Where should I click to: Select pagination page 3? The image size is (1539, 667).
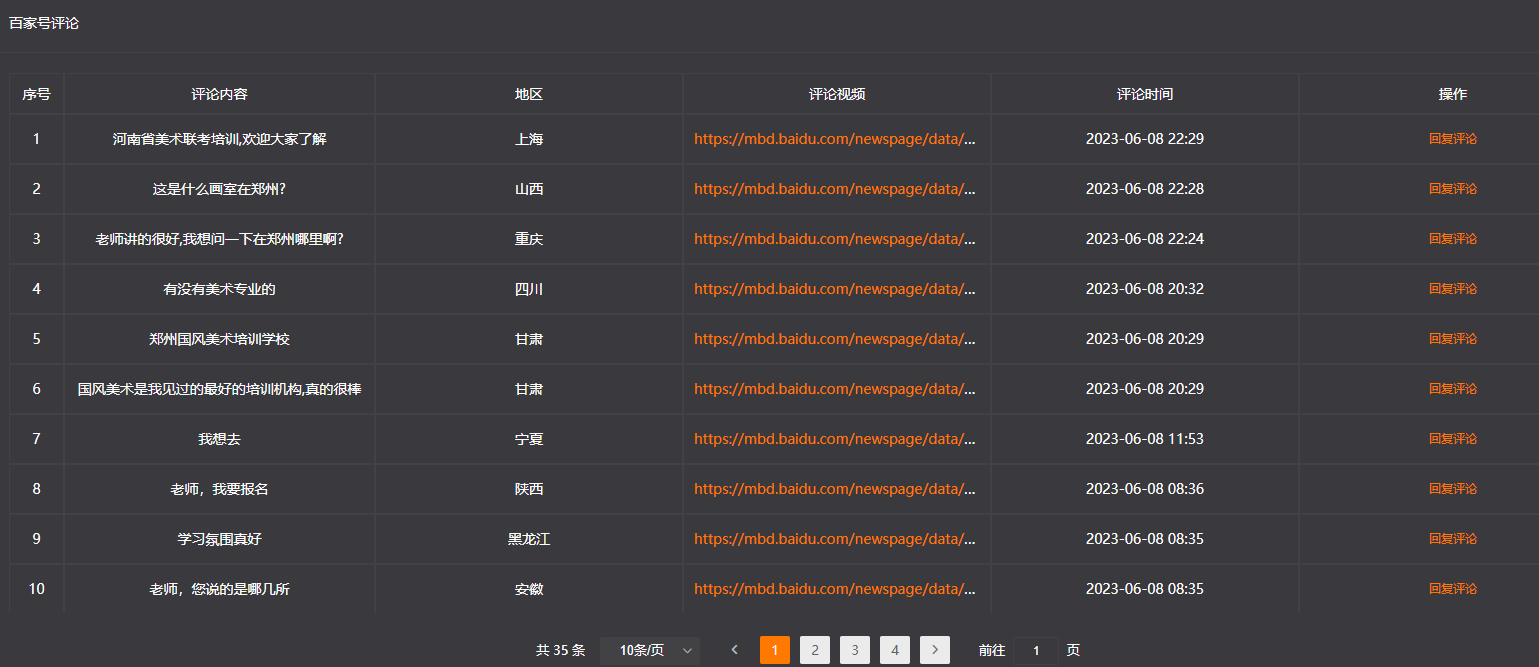(855, 650)
